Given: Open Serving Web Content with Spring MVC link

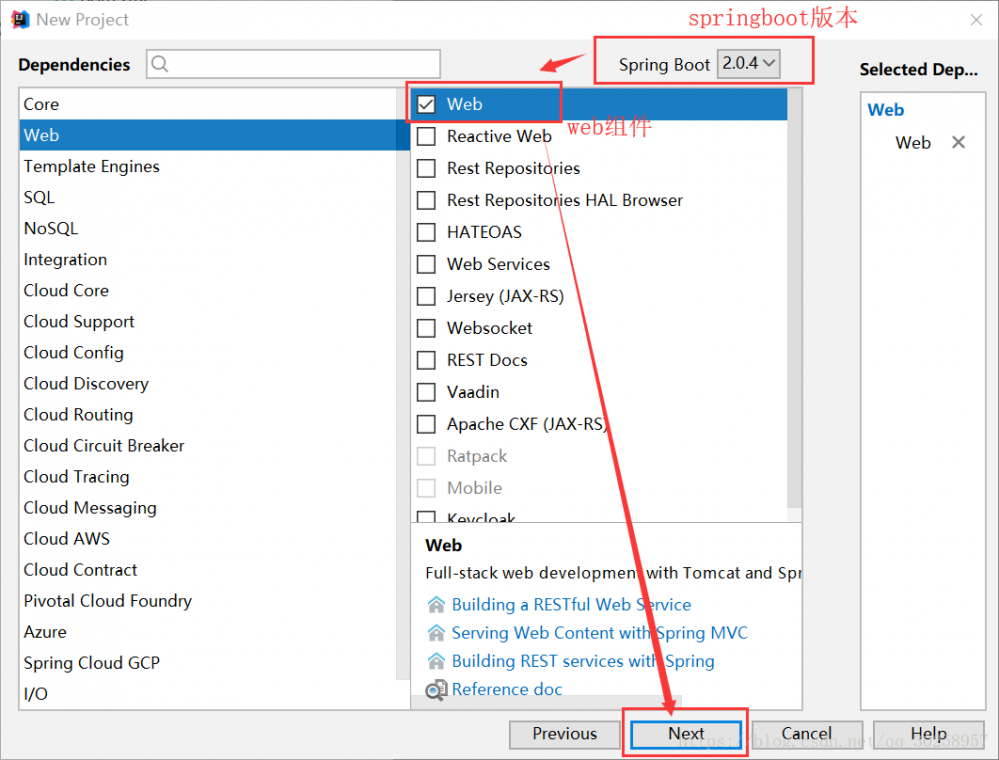Looking at the screenshot, I should (x=600, y=633).
